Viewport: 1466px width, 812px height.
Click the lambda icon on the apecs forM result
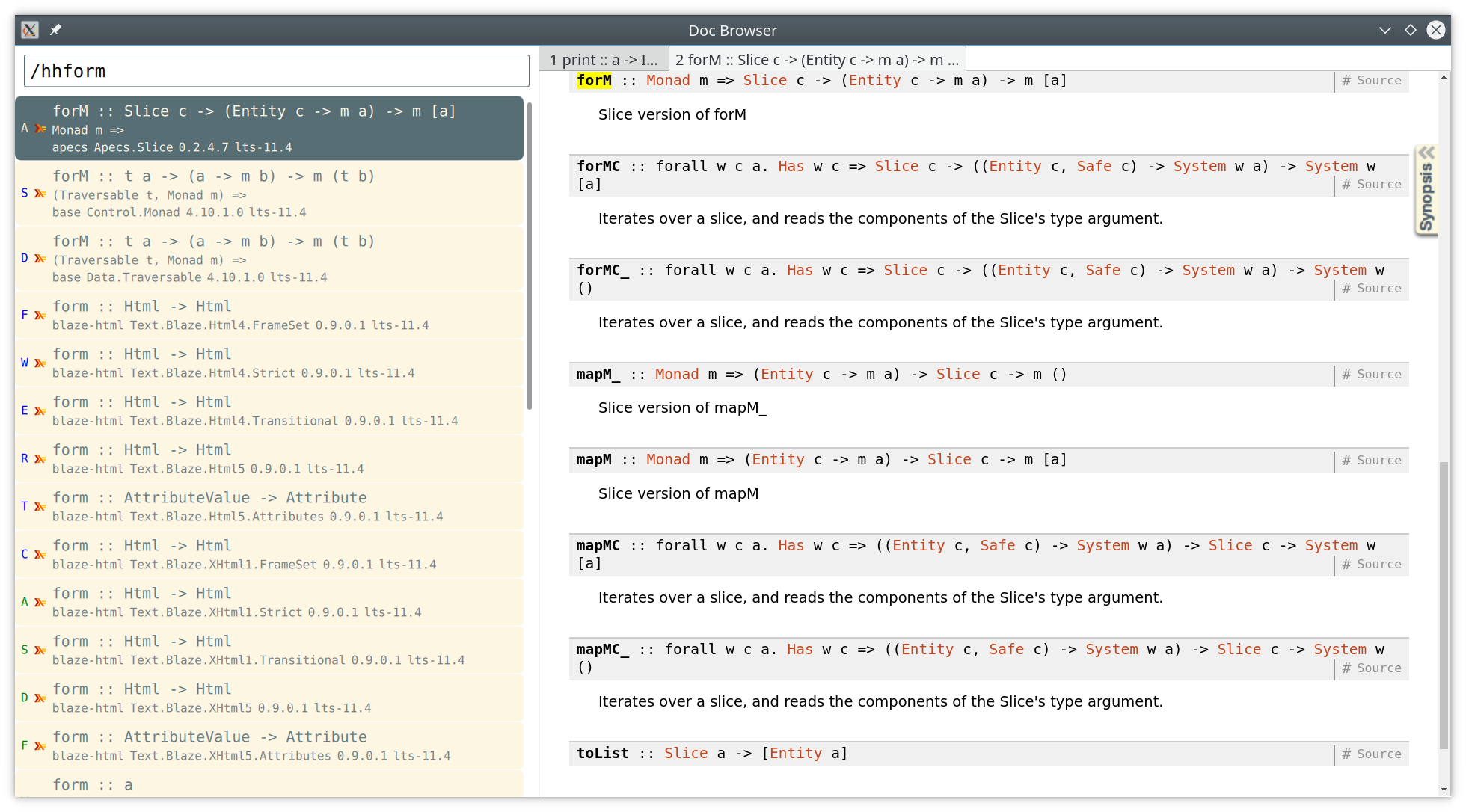point(40,129)
